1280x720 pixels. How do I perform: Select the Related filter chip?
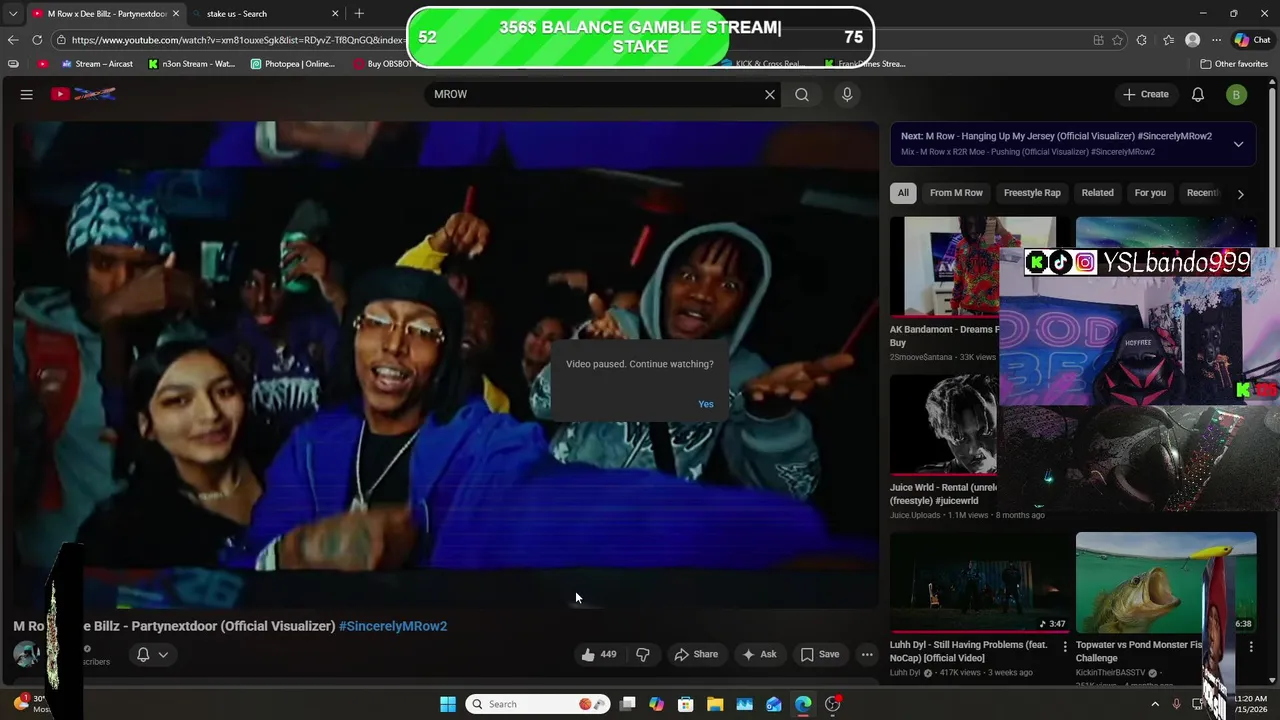1097,193
